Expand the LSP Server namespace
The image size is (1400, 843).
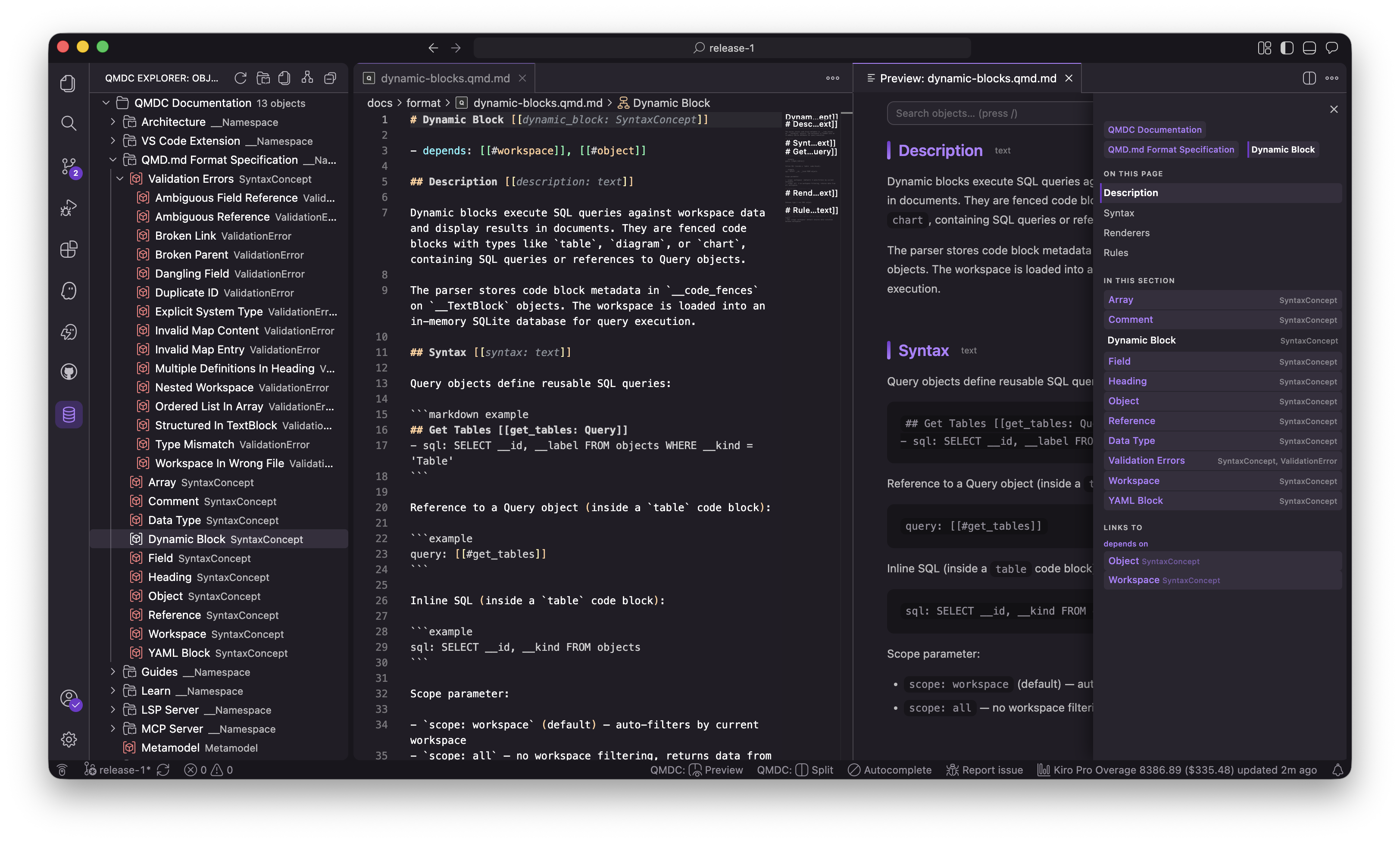112,709
